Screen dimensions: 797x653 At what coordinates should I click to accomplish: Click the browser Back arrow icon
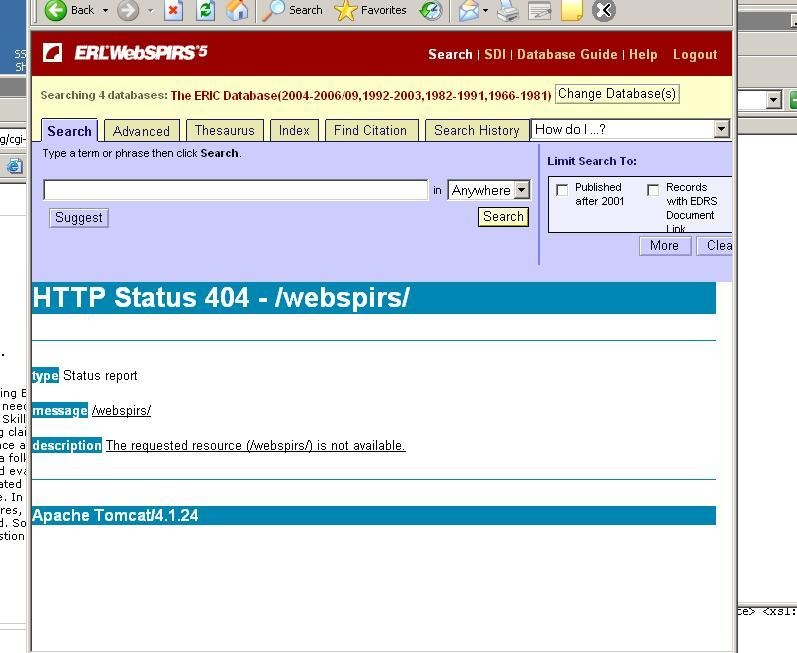(x=55, y=10)
